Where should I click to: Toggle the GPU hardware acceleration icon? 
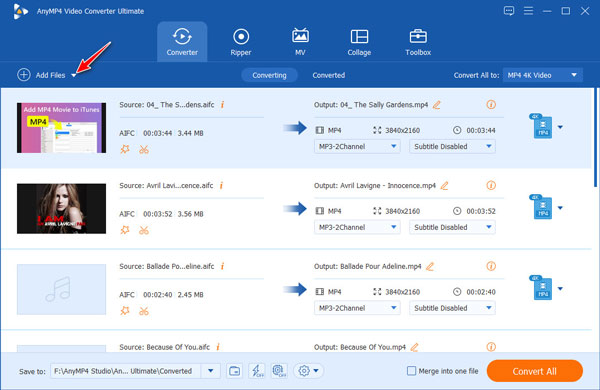tap(279, 371)
